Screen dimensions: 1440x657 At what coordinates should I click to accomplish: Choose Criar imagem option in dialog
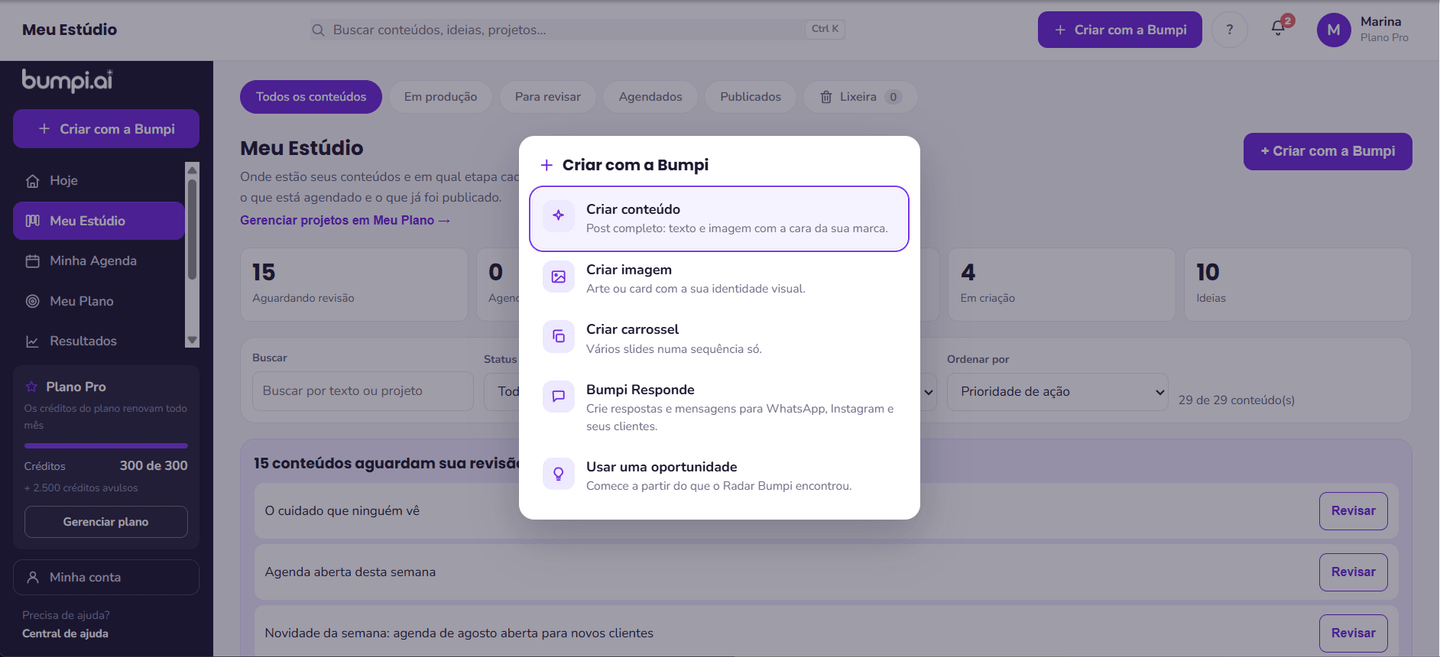tap(719, 278)
